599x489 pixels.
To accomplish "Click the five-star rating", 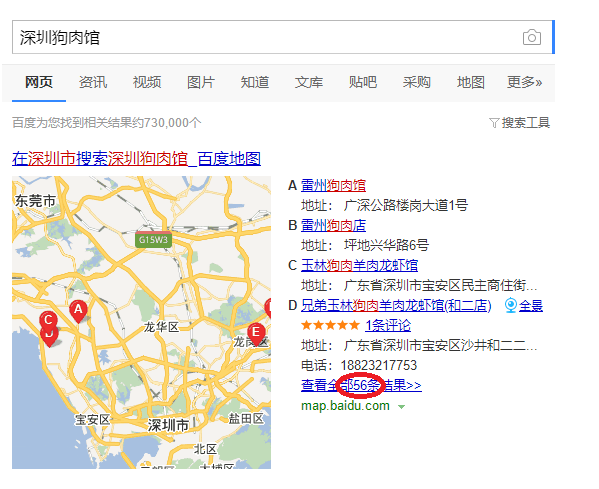I will point(330,325).
